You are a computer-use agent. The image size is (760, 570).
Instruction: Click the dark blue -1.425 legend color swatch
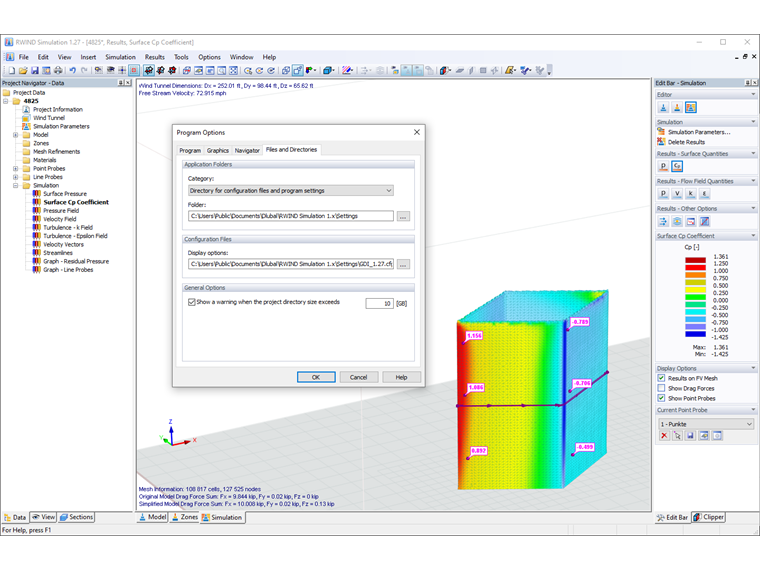[695, 334]
